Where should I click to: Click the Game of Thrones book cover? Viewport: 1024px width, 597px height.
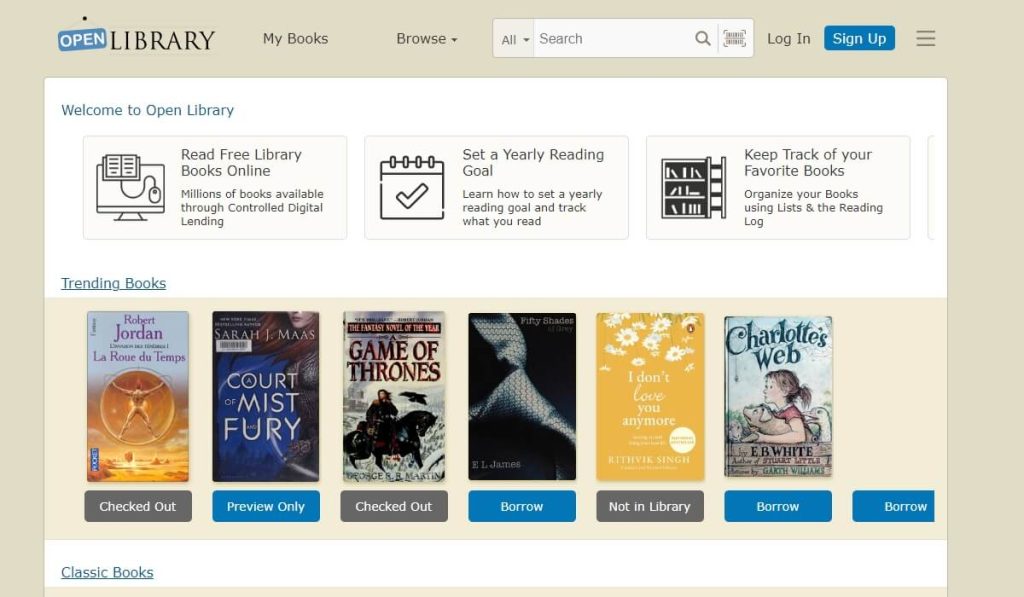click(393, 395)
